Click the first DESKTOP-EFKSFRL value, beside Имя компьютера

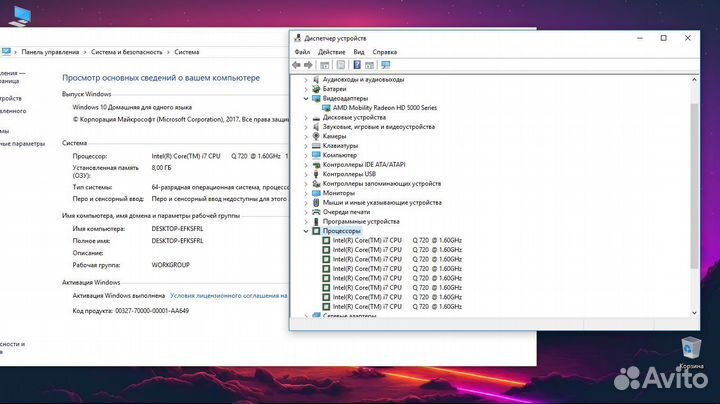[177, 229]
